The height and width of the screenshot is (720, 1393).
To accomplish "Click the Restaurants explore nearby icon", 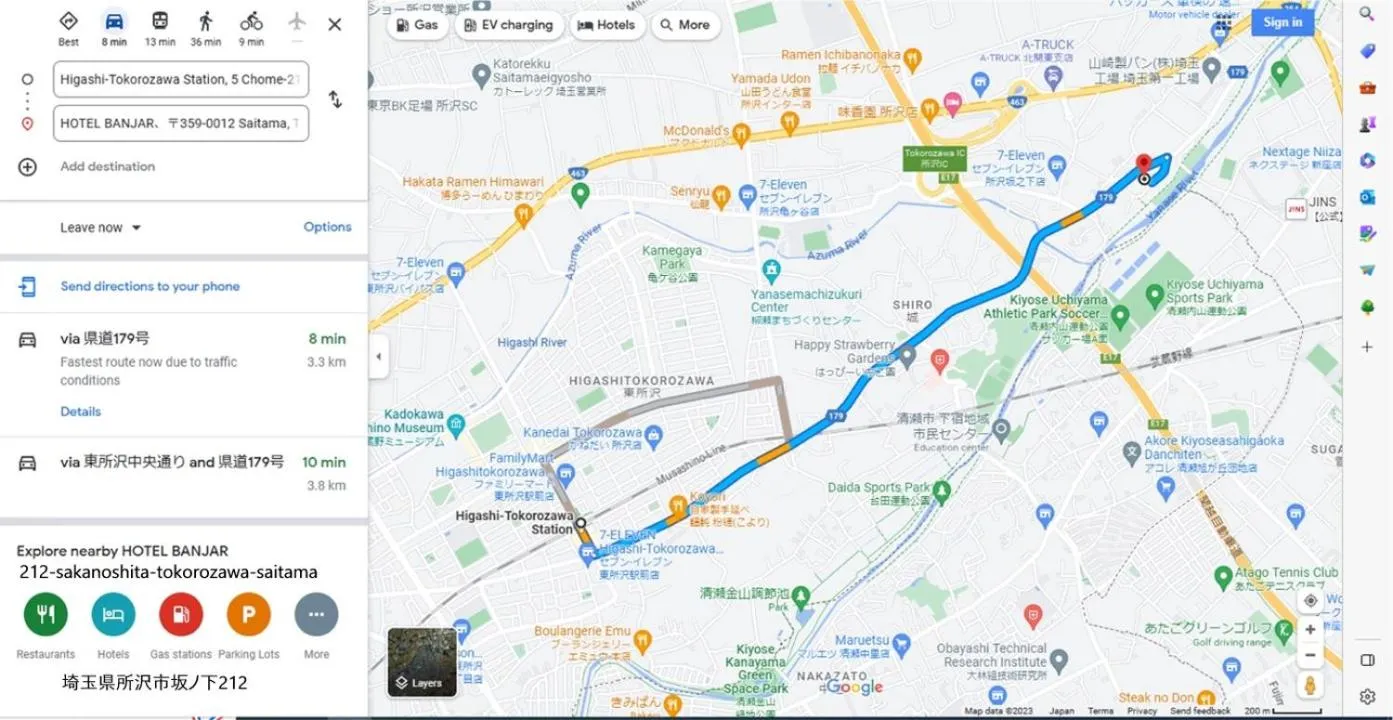I will pyautogui.click(x=45, y=614).
